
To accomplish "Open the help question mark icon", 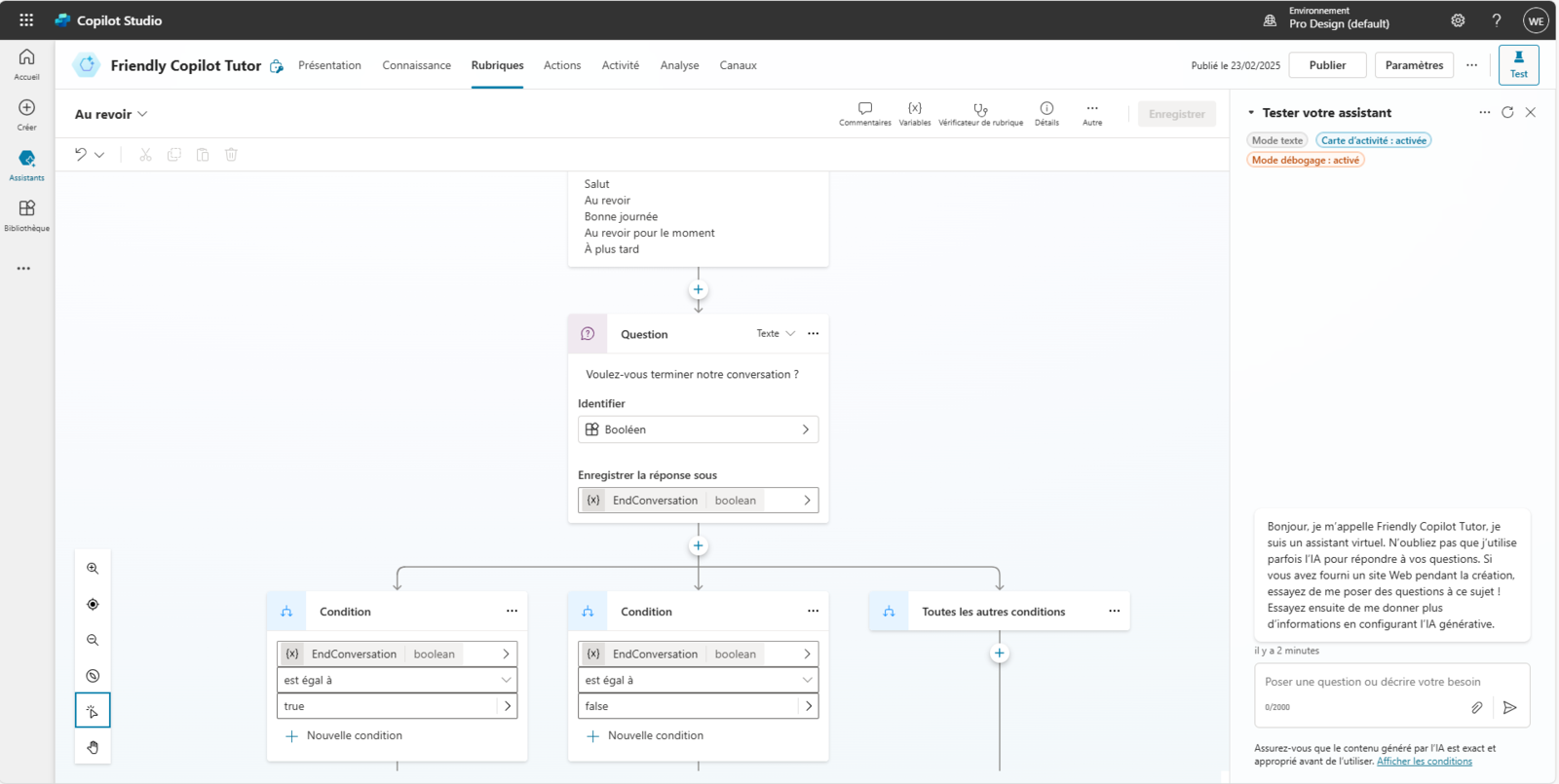I will click(1497, 19).
